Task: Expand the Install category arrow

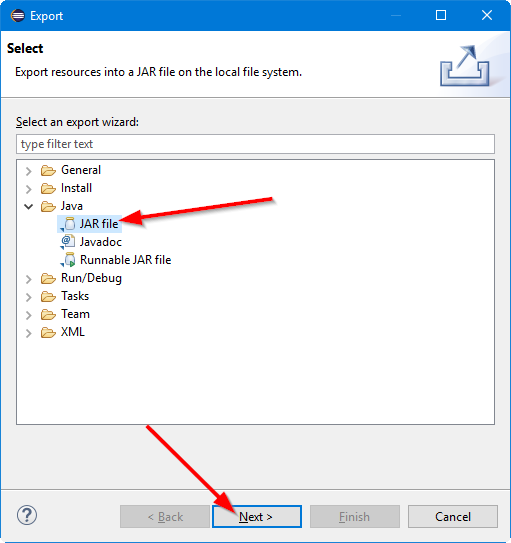Action: [29, 189]
